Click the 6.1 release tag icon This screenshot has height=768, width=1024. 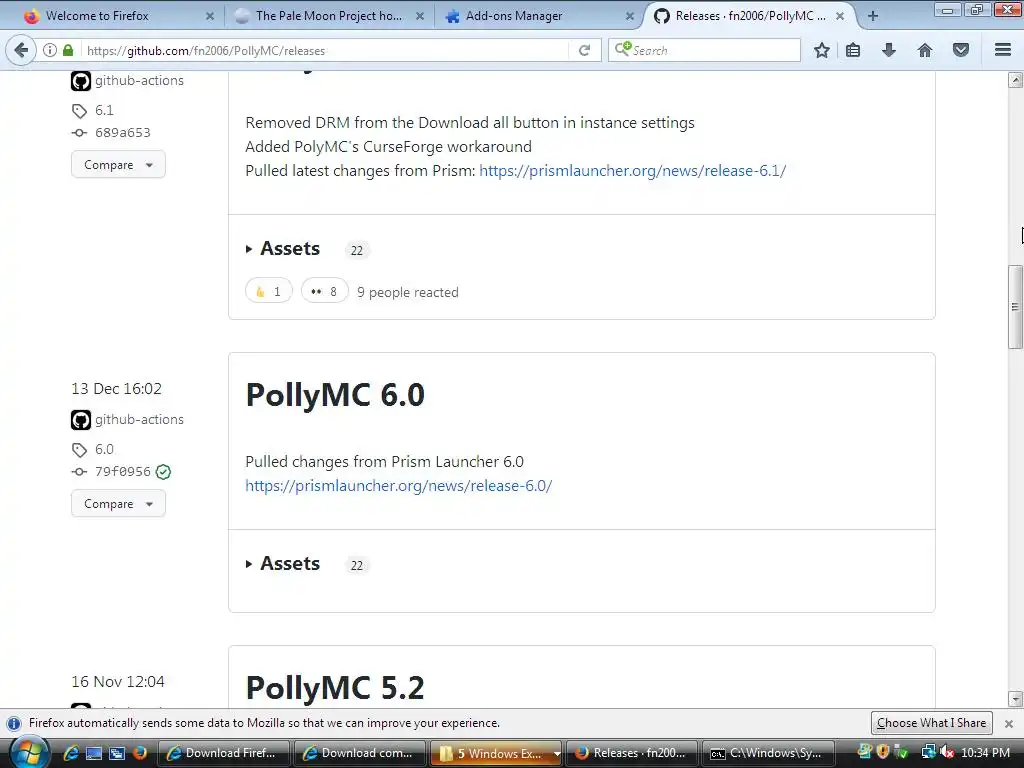[79, 111]
